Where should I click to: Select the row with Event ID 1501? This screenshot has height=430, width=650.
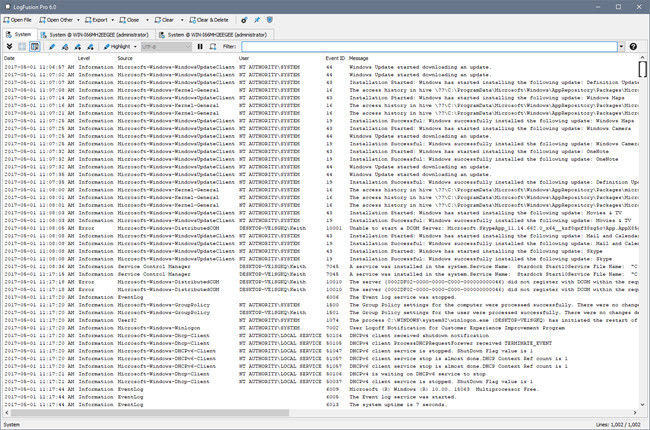(x=321, y=312)
